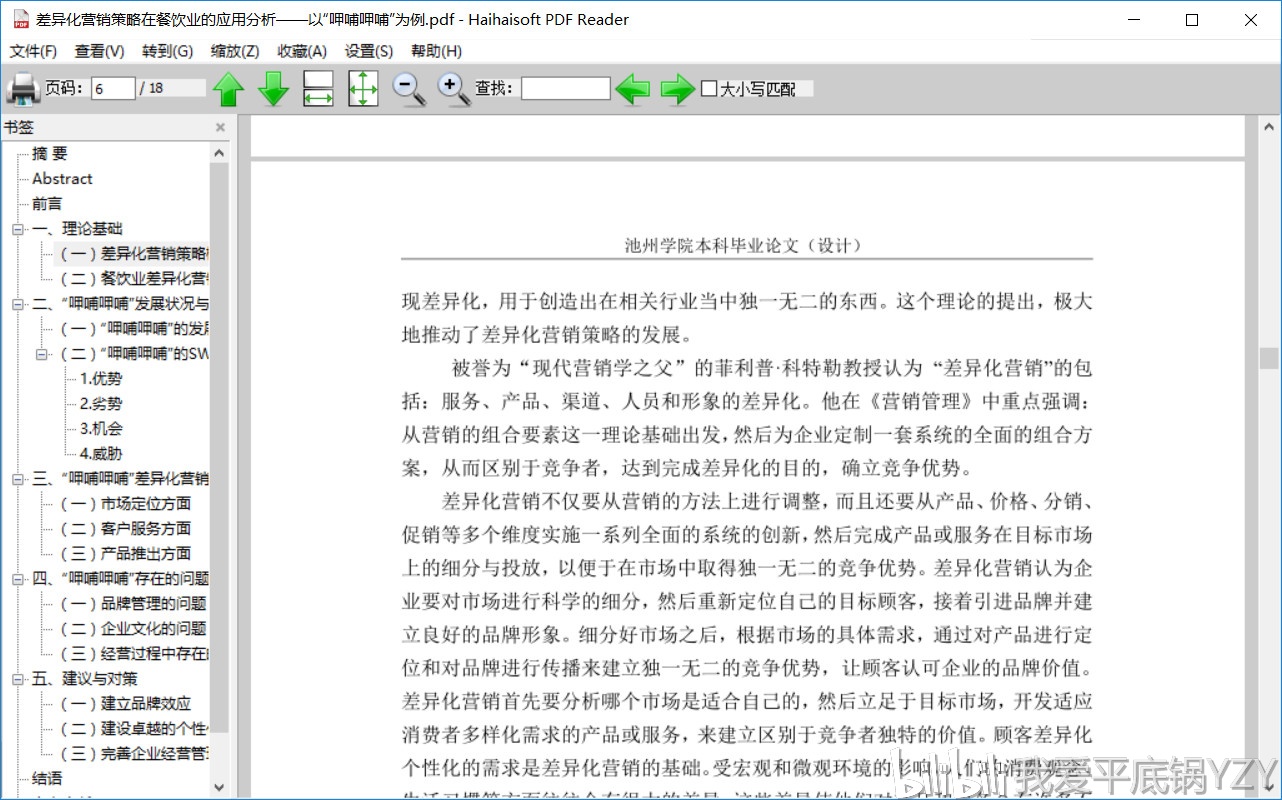Select the fit-width view icon

tap(318, 89)
